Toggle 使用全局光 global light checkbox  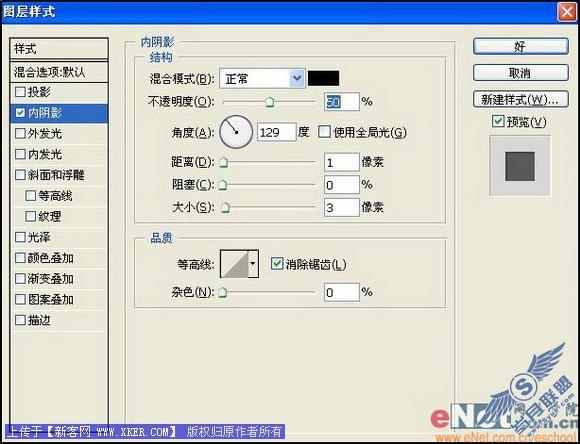[324, 132]
